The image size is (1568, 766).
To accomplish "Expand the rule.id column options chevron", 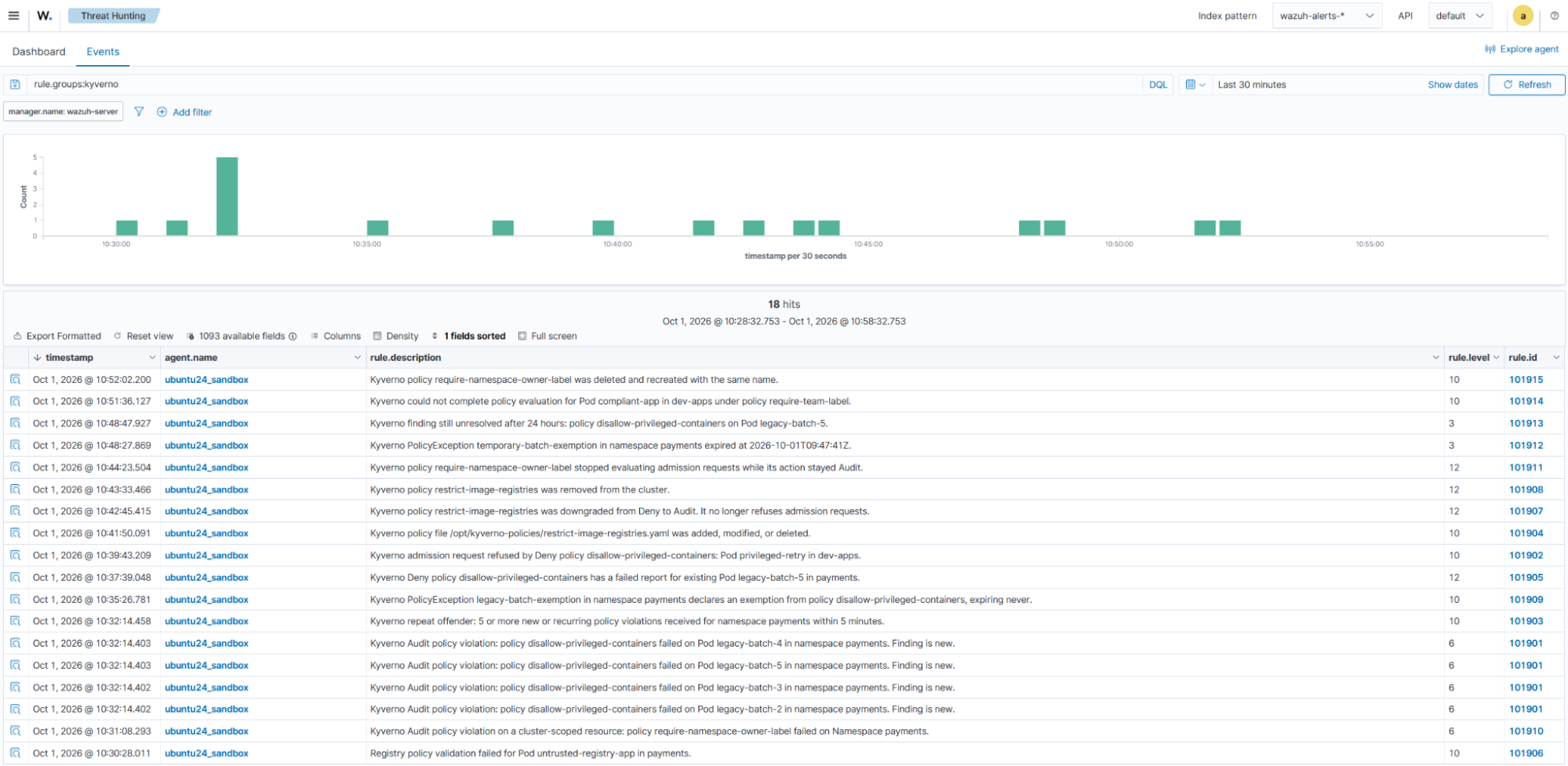I will (1556, 358).
